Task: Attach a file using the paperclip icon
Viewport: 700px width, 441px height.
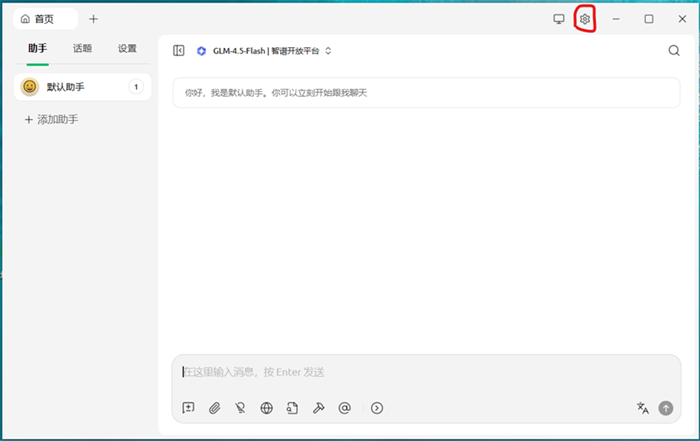Action: tap(214, 408)
